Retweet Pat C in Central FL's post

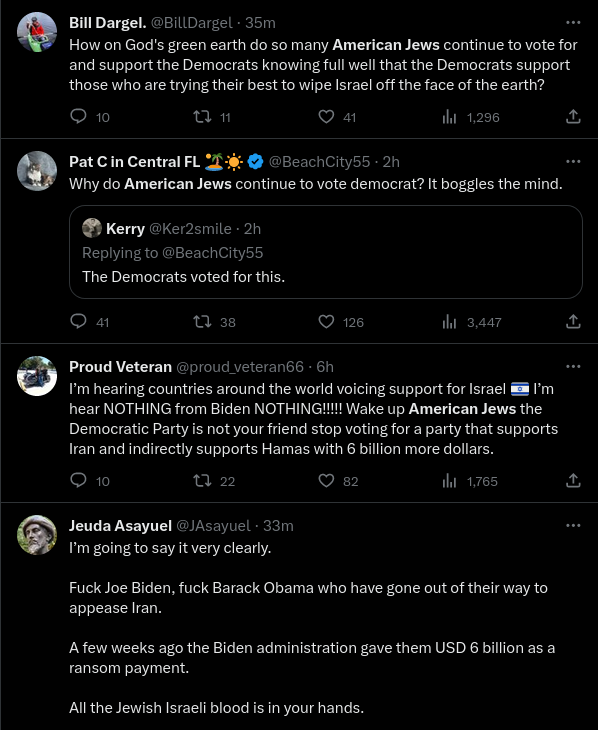pos(202,321)
